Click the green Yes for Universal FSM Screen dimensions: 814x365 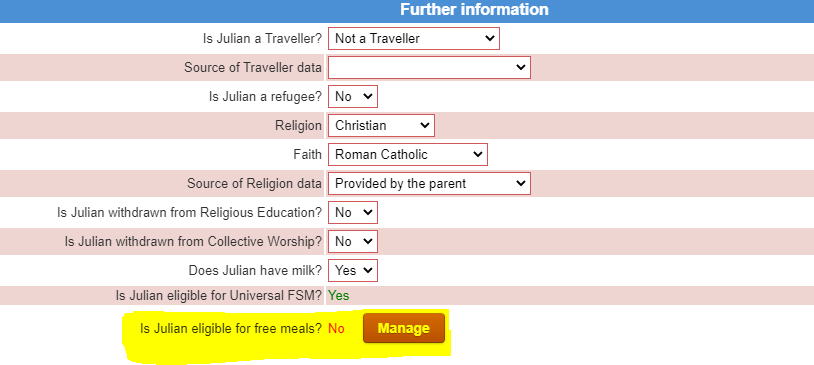[x=338, y=296]
